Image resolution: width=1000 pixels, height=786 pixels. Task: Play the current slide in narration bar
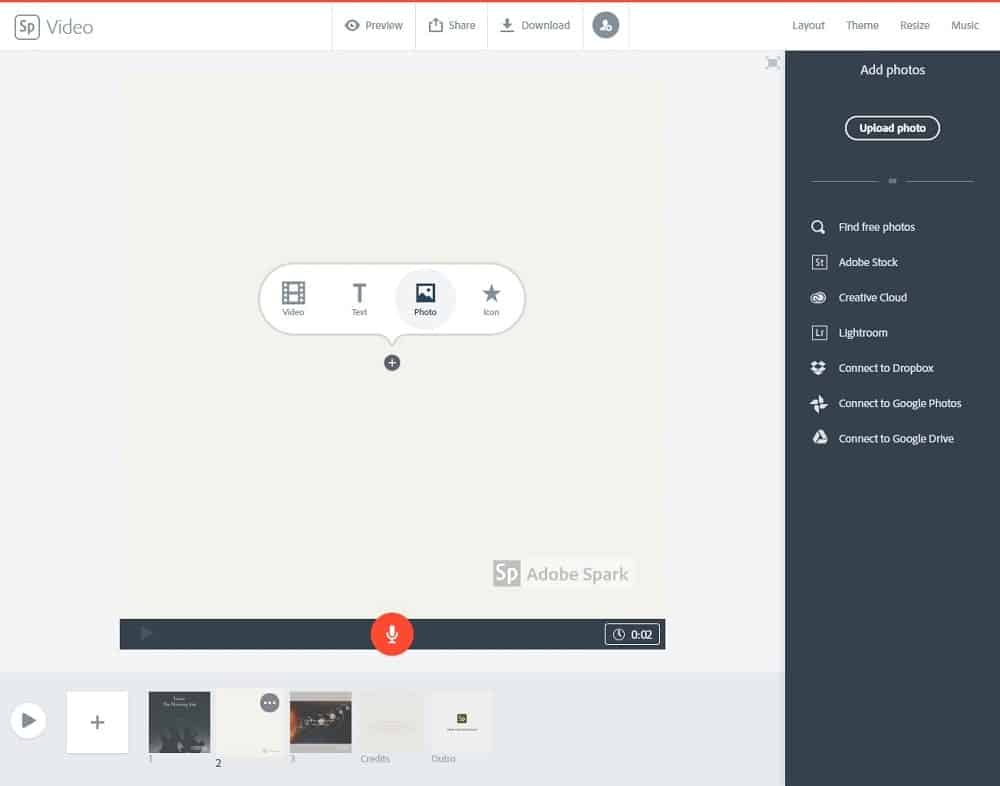click(x=145, y=634)
